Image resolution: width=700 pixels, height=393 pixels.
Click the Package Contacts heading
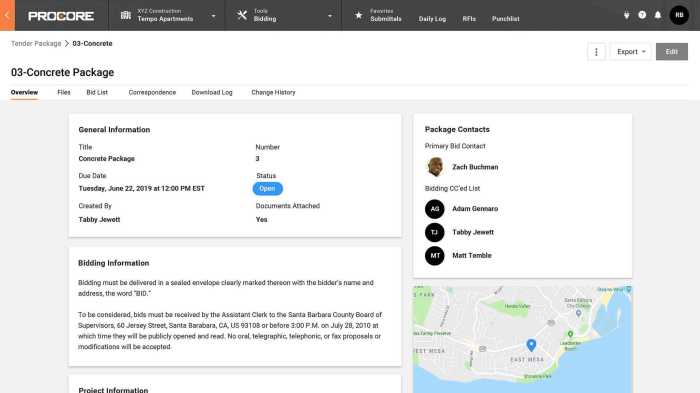coord(457,129)
